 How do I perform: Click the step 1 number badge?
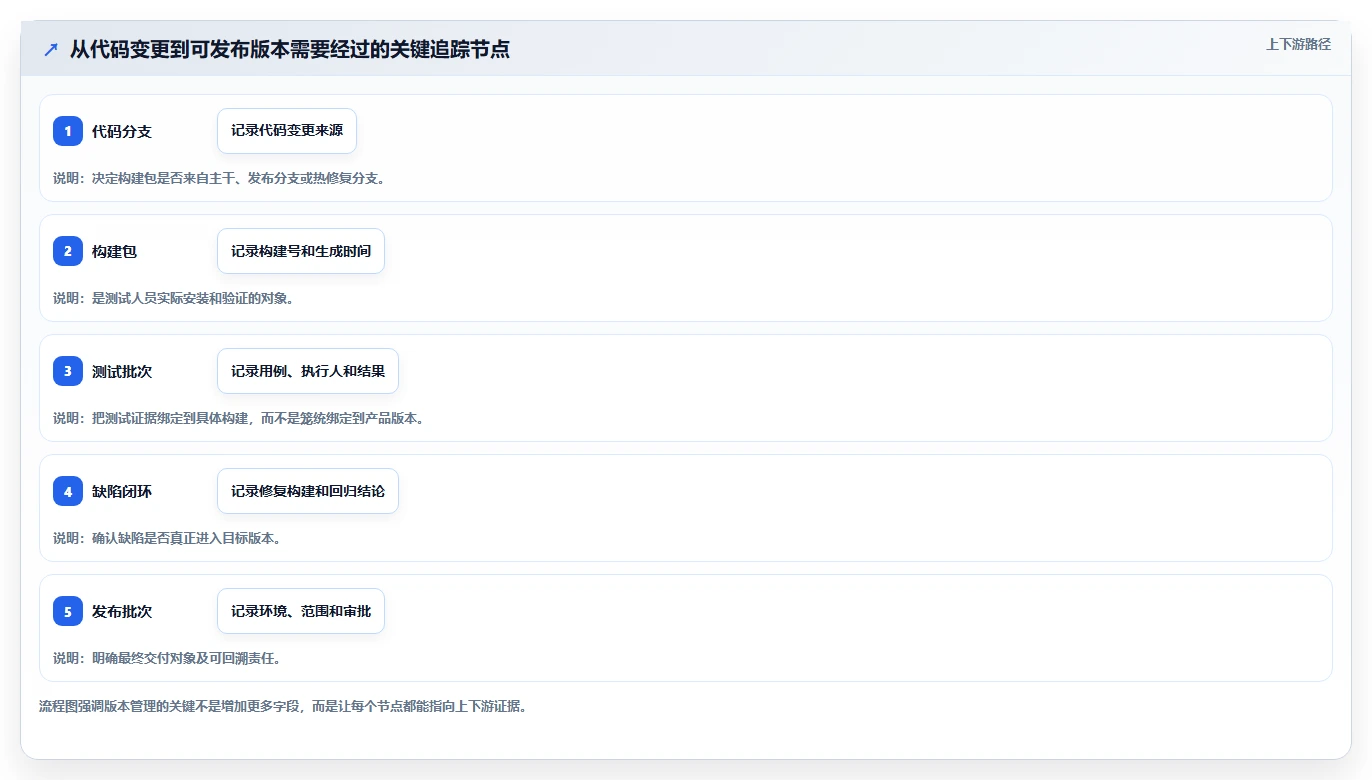68,131
